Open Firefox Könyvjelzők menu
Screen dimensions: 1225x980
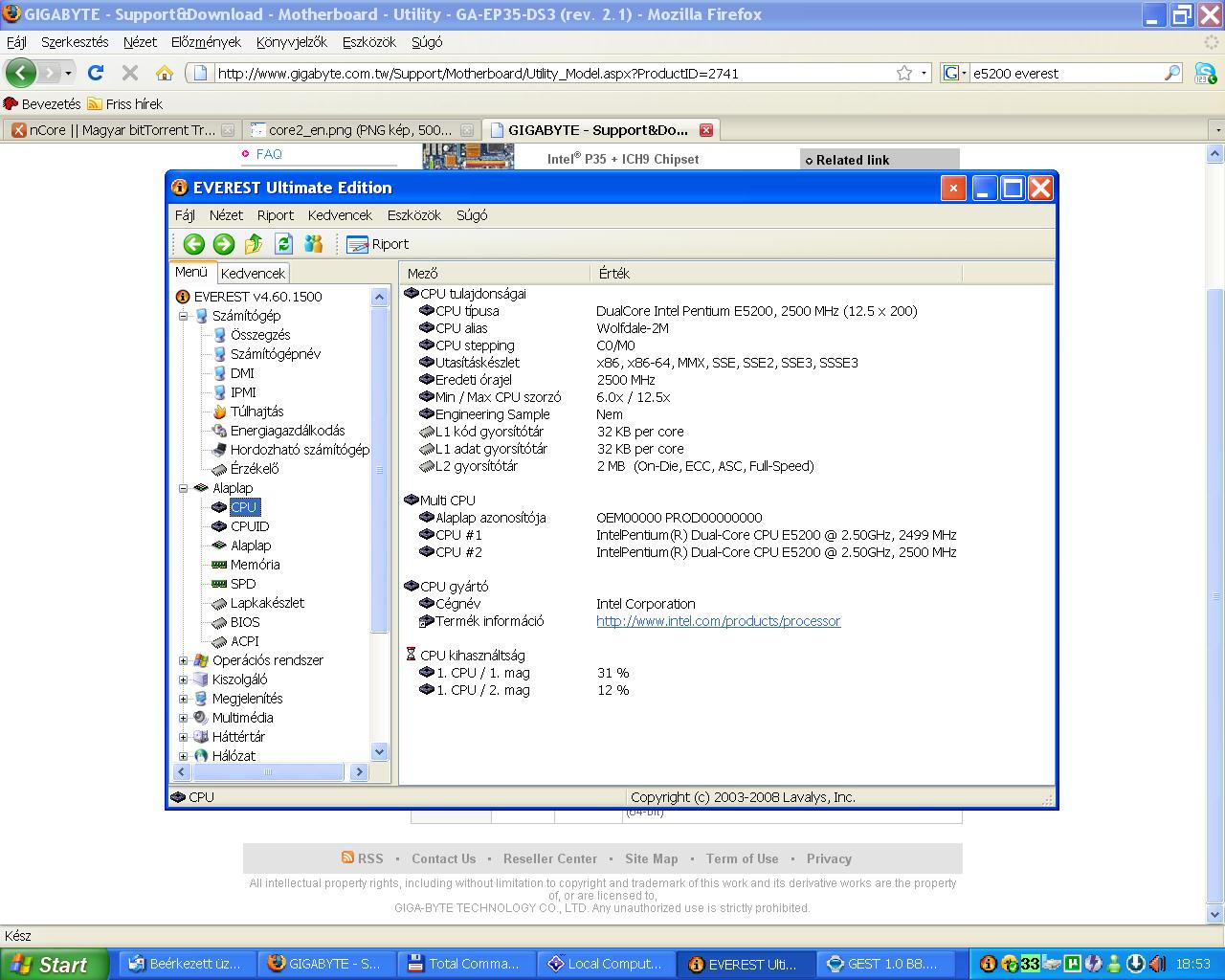[x=292, y=42]
